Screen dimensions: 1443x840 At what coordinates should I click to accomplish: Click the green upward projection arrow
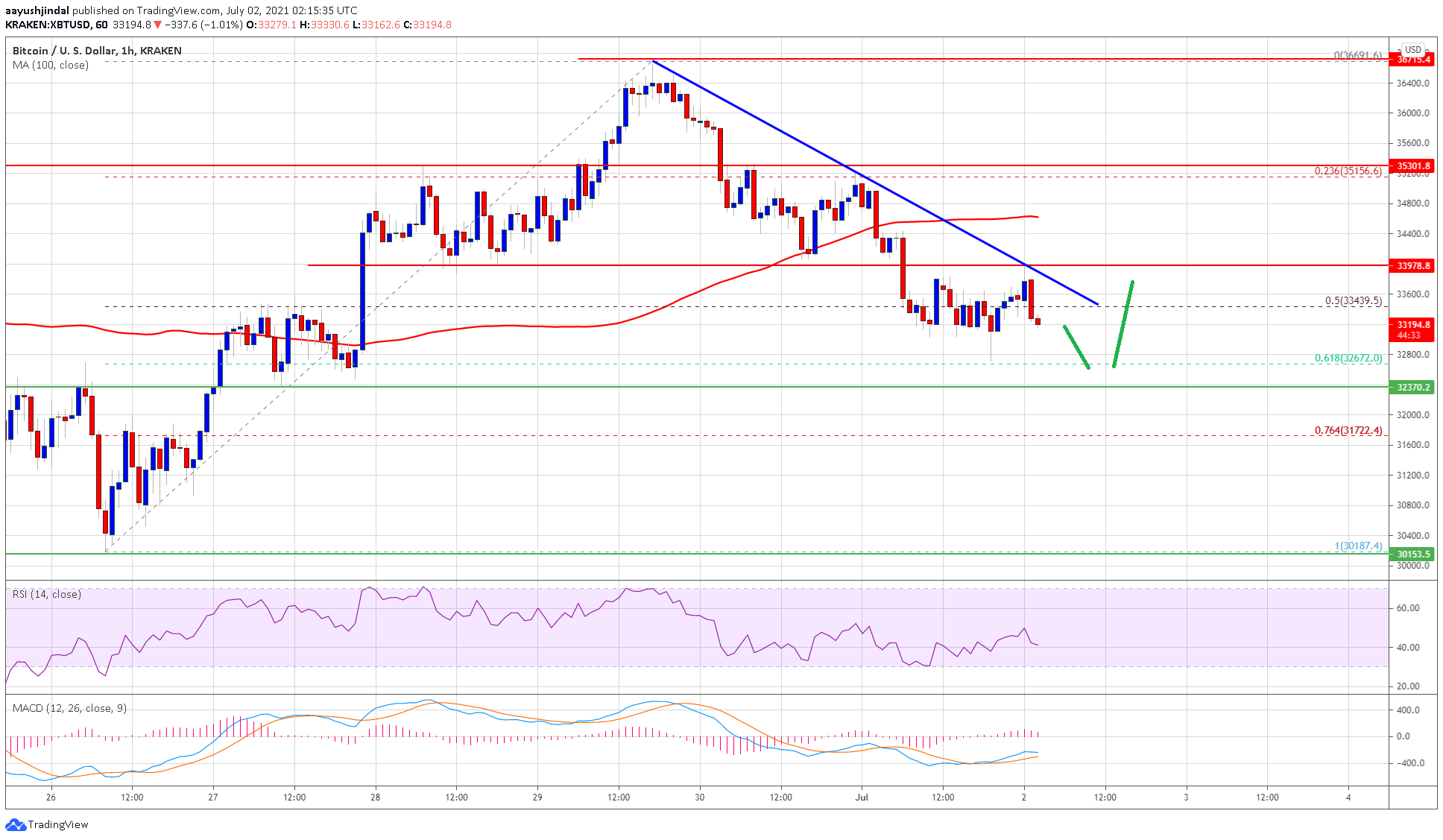(1123, 324)
